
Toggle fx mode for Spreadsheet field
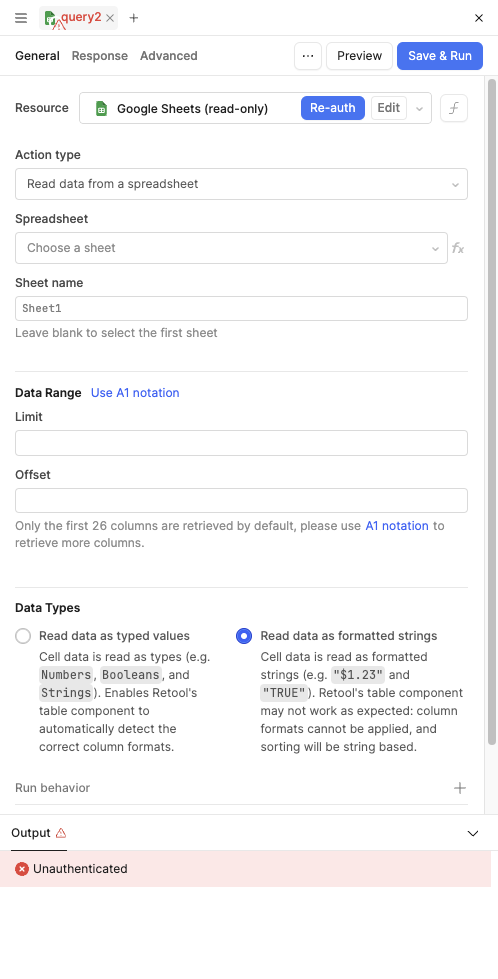click(x=458, y=248)
